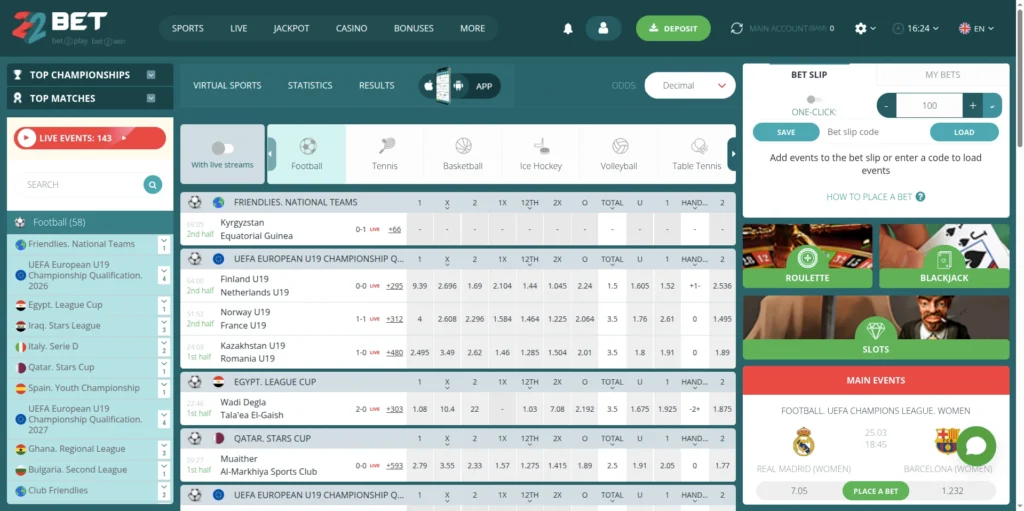Open the EN language dropdown
1024x511 pixels.
click(976, 29)
